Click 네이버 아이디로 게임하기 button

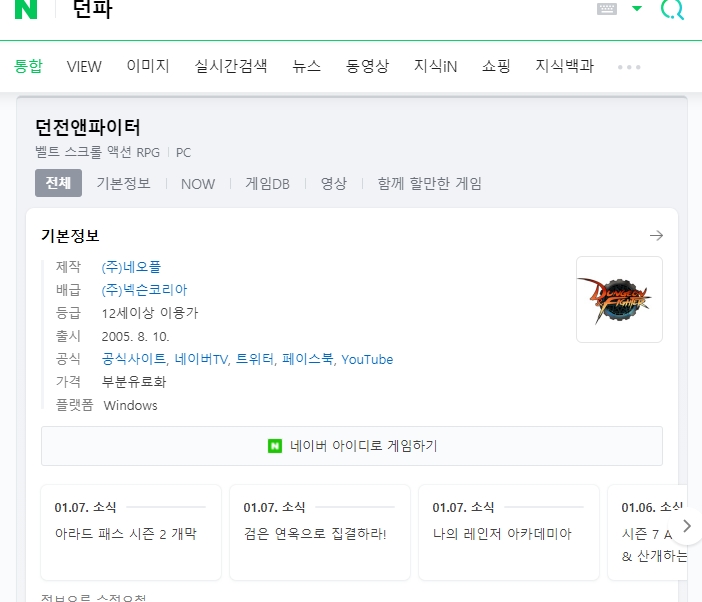[x=352, y=446]
